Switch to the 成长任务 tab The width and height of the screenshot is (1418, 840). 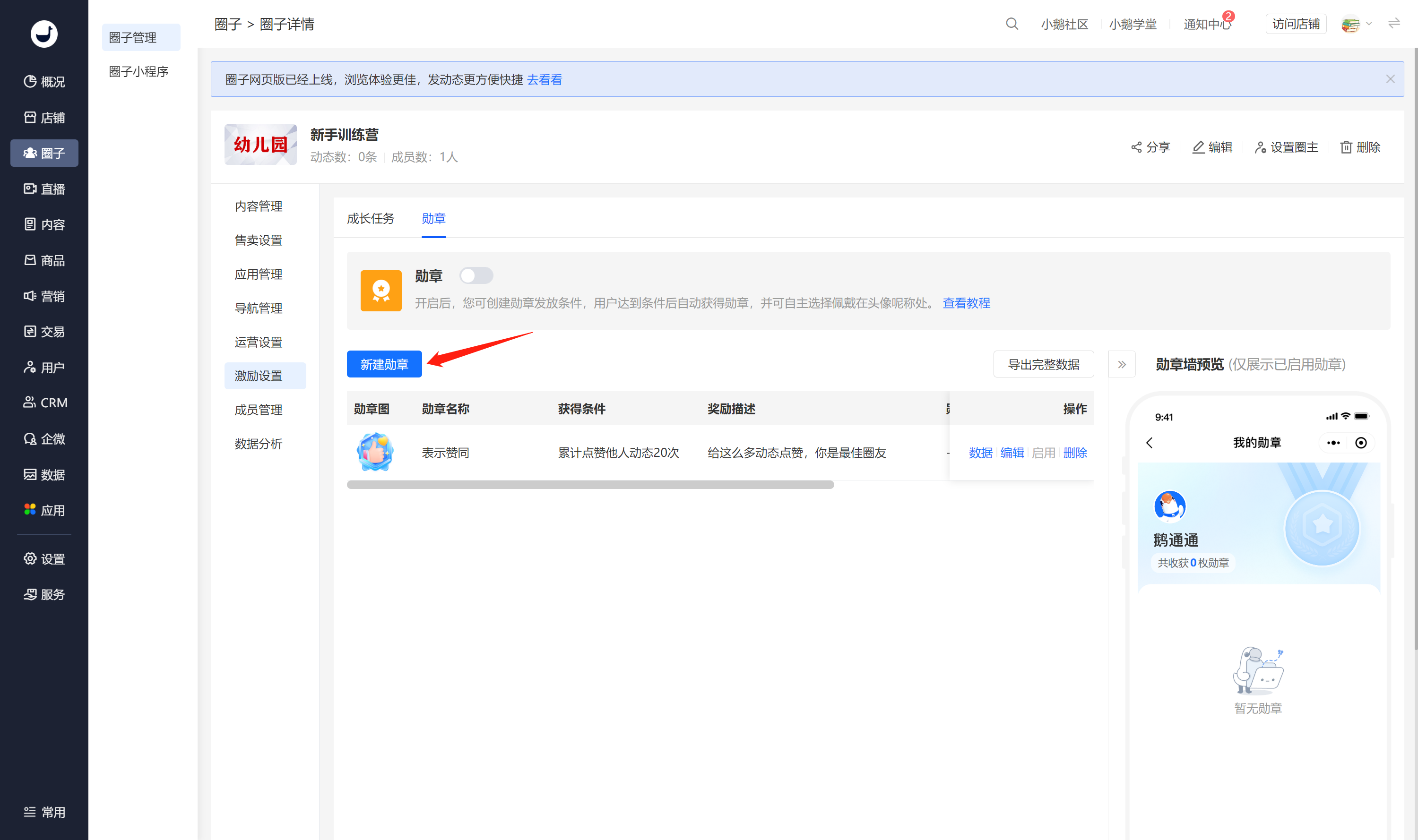pos(371,218)
